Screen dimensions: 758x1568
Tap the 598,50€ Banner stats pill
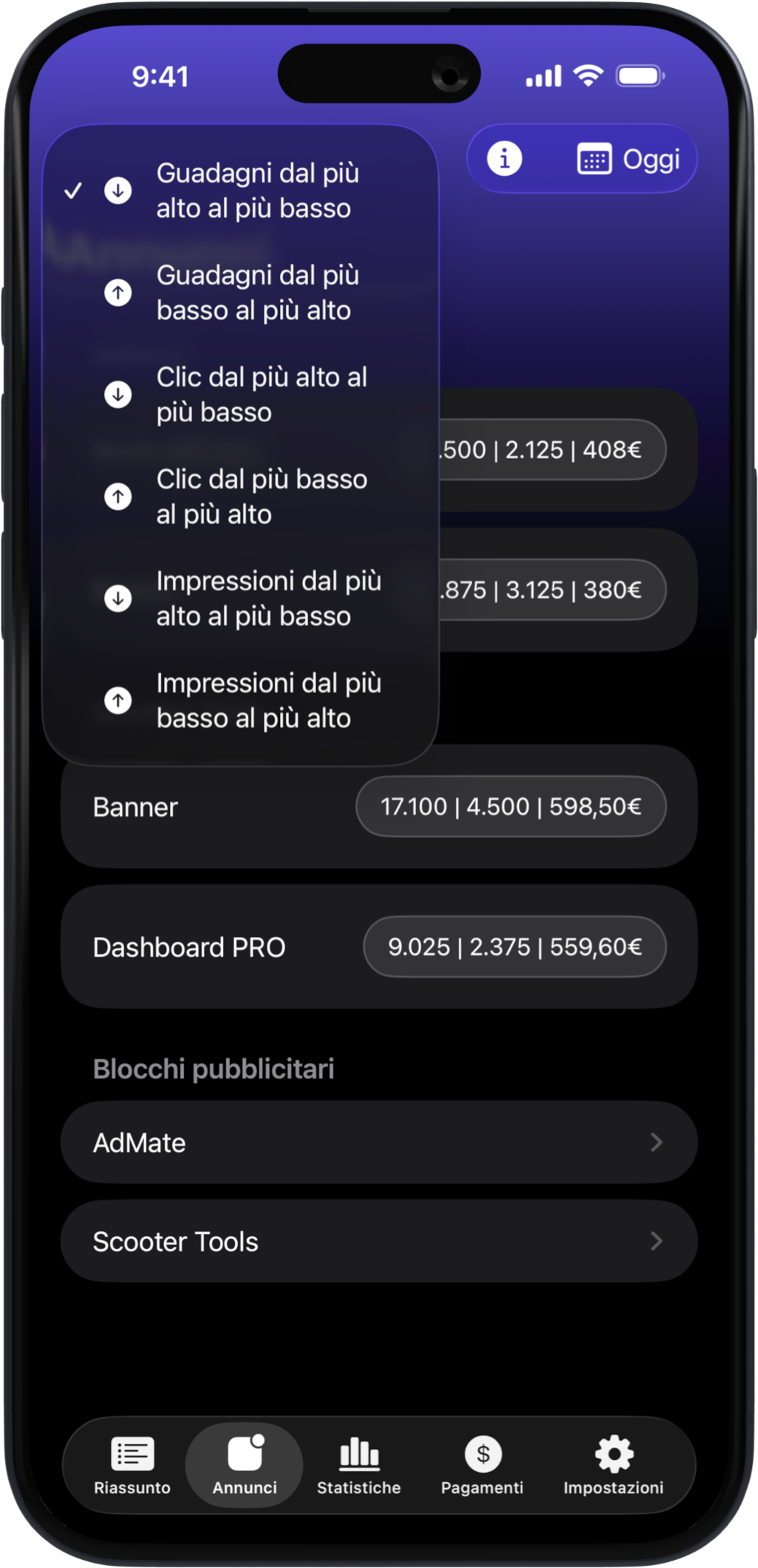pos(511,806)
